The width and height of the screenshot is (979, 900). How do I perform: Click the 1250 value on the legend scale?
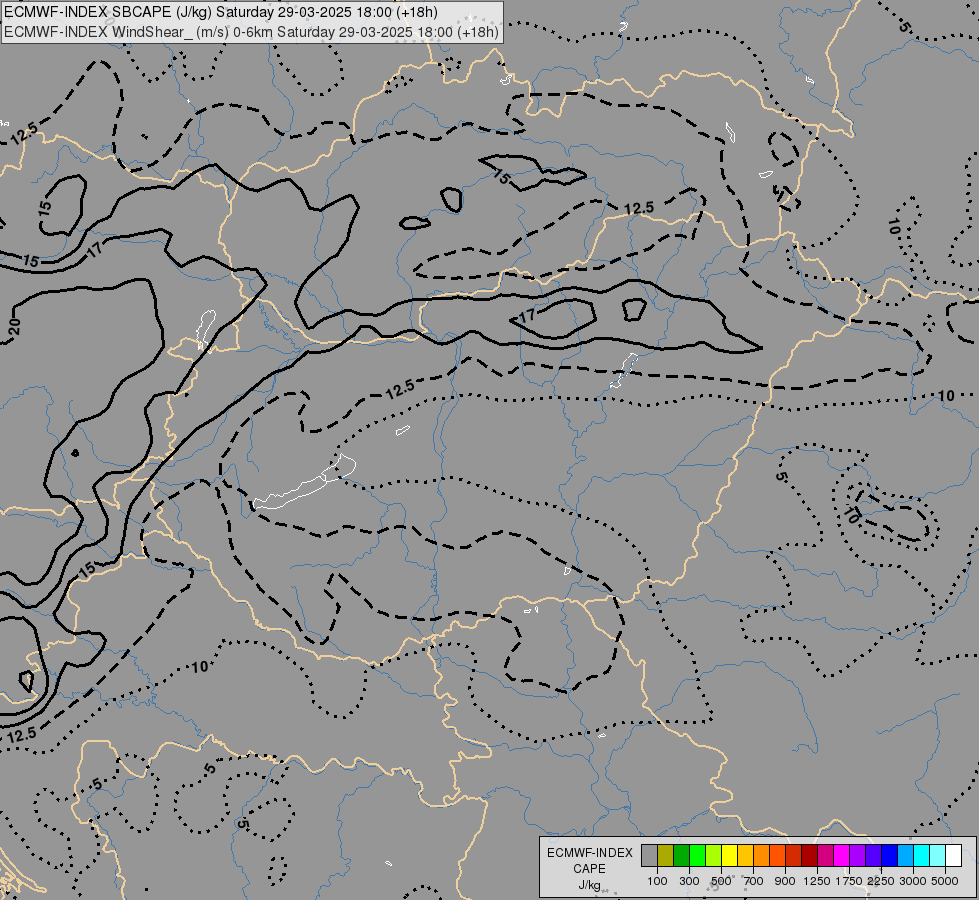(817, 881)
